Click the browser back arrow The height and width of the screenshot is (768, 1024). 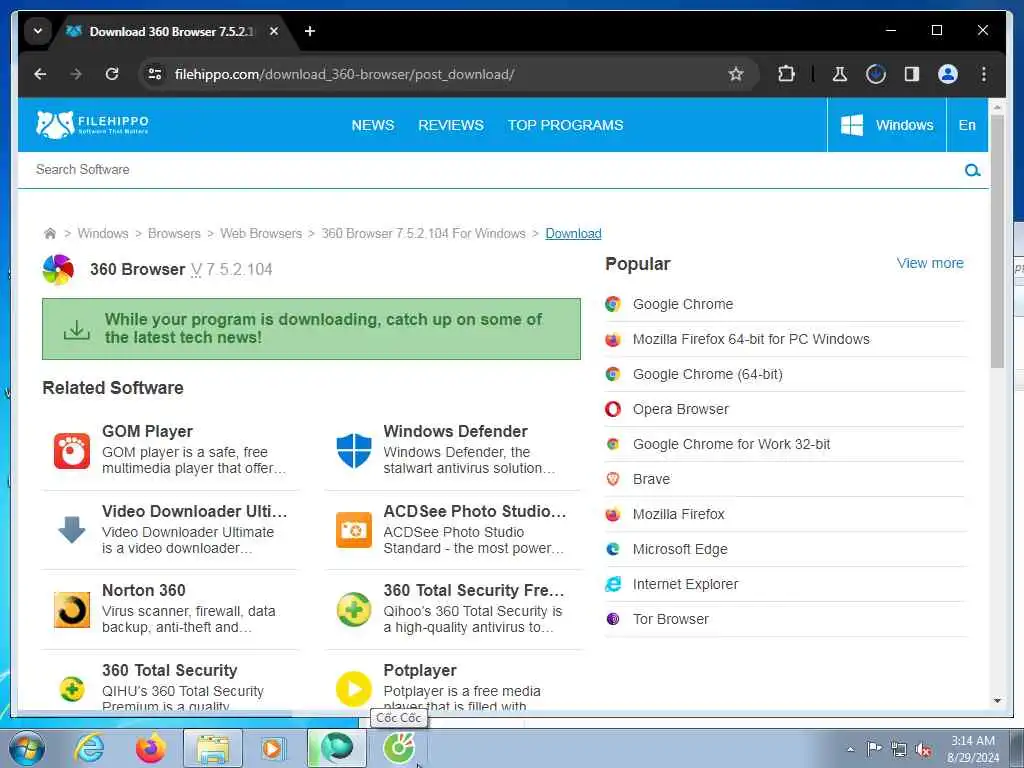40,74
